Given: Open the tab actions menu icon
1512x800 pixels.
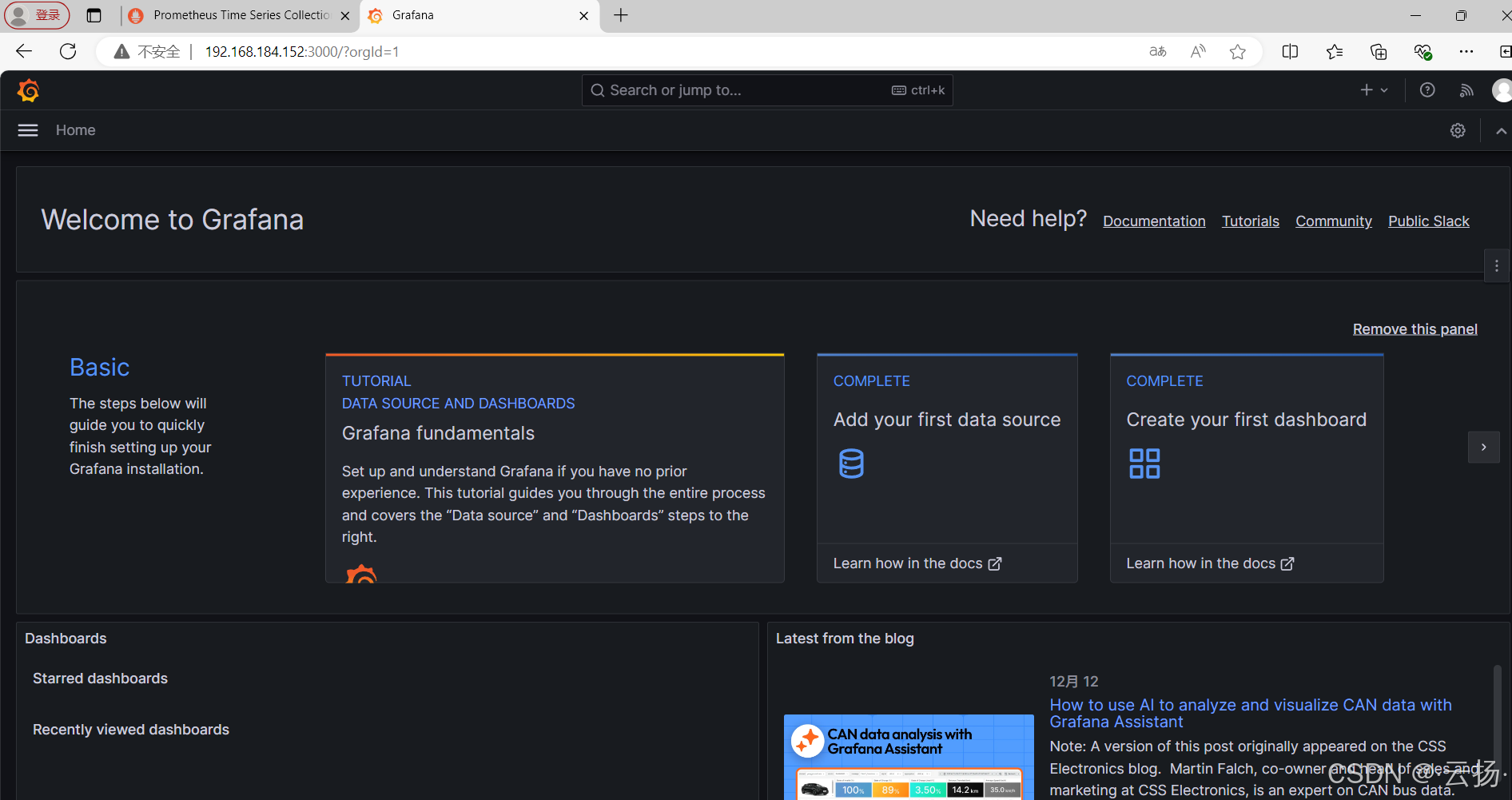Looking at the screenshot, I should click(x=94, y=15).
